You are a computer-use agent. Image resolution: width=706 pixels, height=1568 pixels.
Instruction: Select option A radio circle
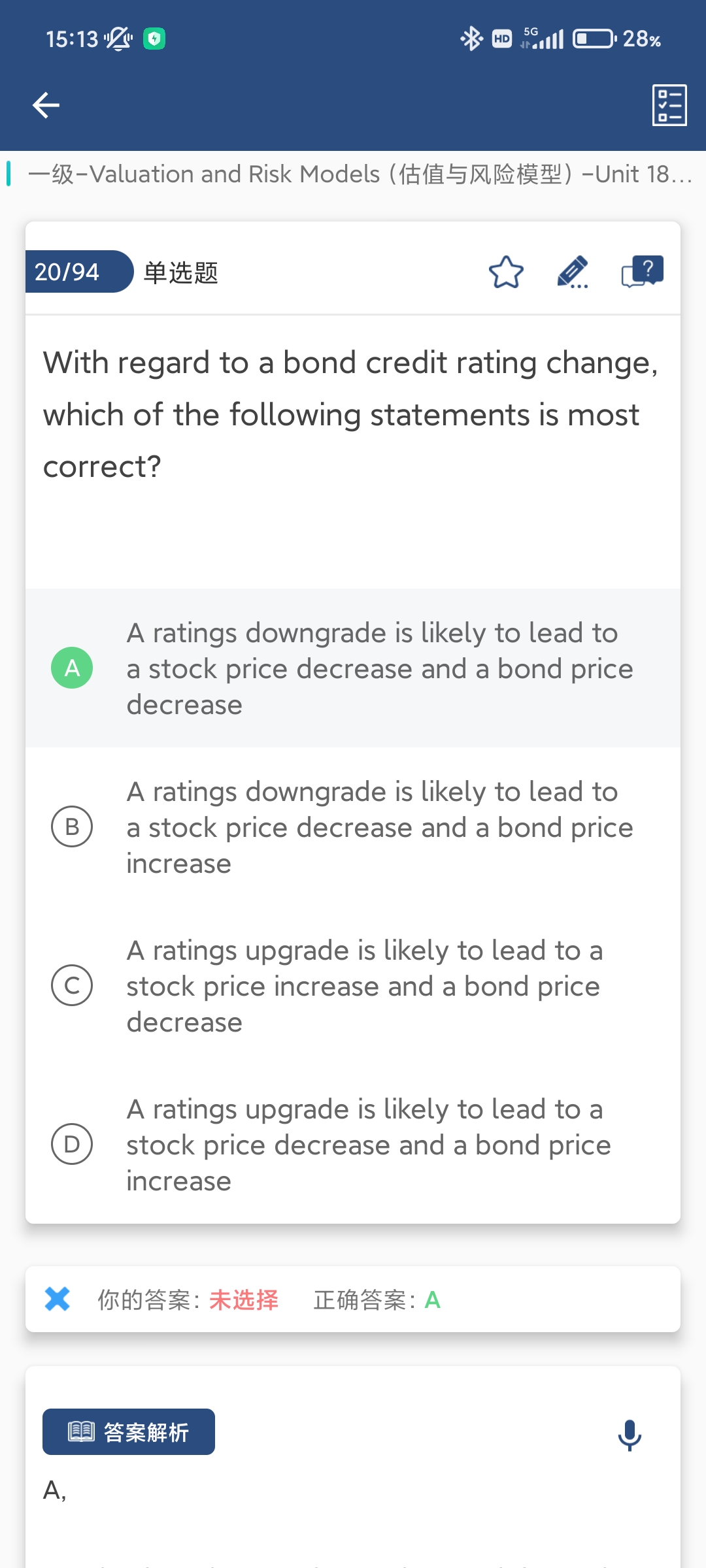(x=72, y=668)
